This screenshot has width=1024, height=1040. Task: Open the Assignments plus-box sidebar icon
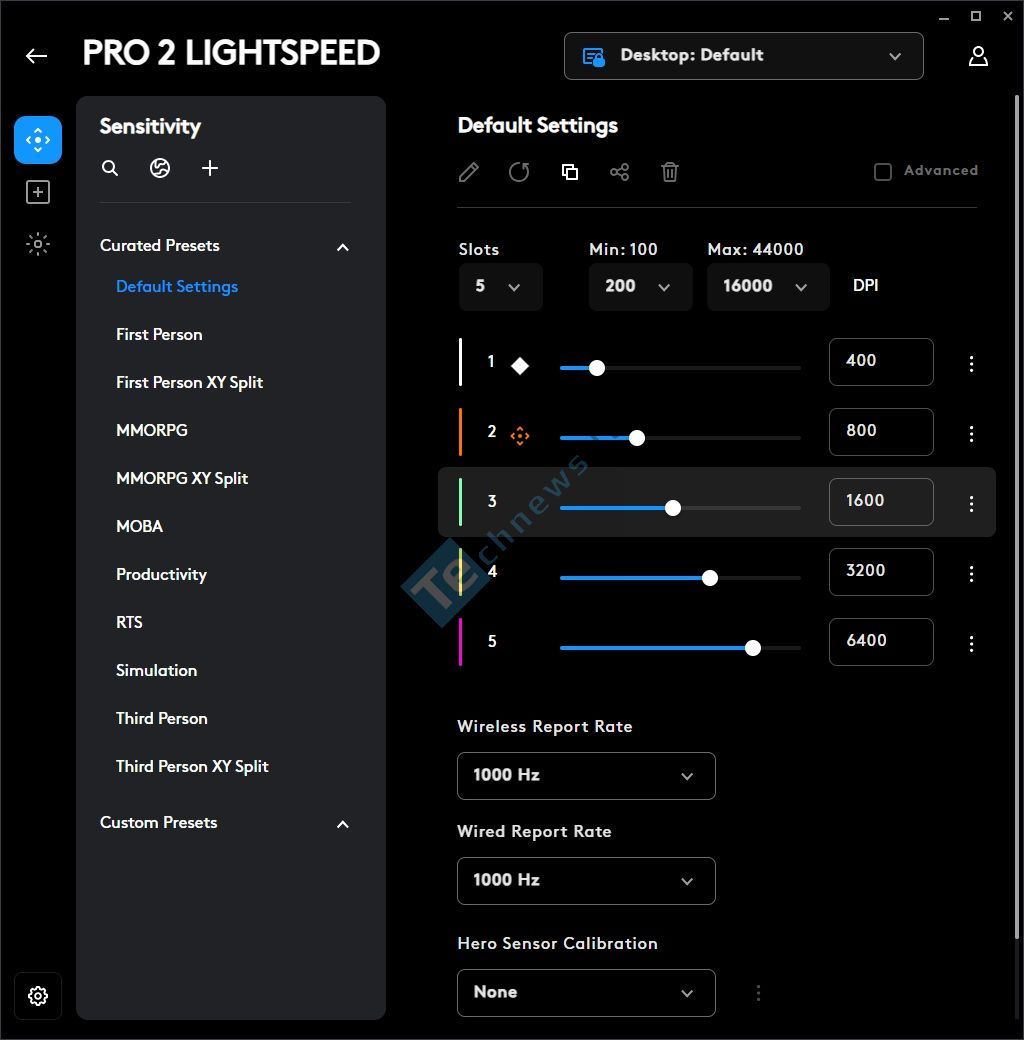point(38,192)
